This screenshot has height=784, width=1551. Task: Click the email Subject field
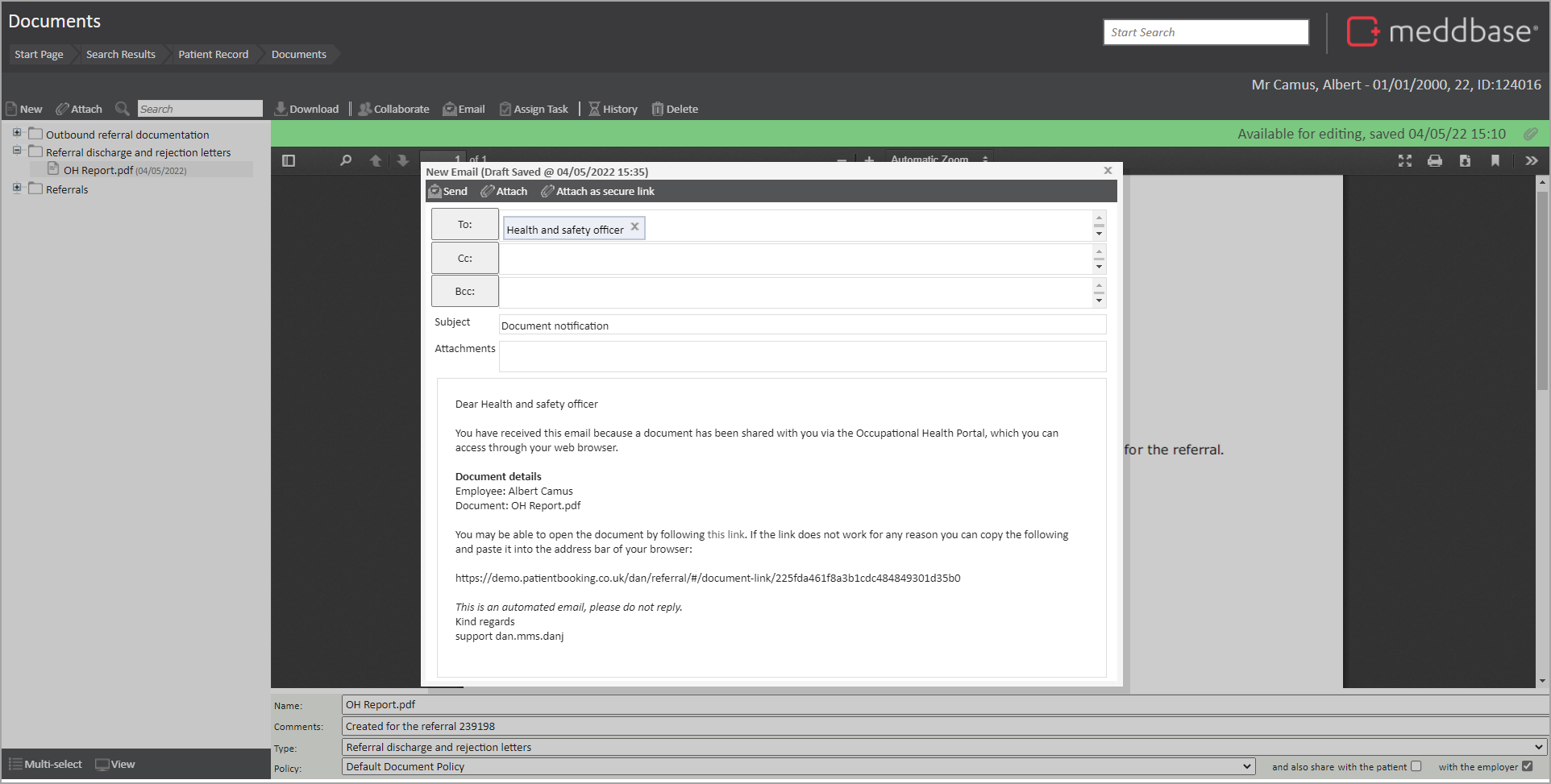801,326
